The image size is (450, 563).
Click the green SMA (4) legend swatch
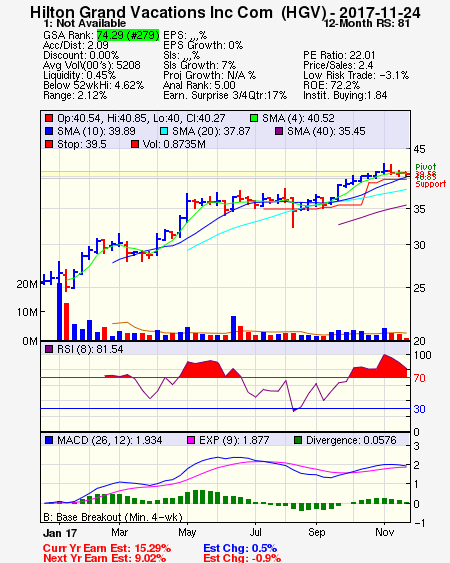(254, 118)
